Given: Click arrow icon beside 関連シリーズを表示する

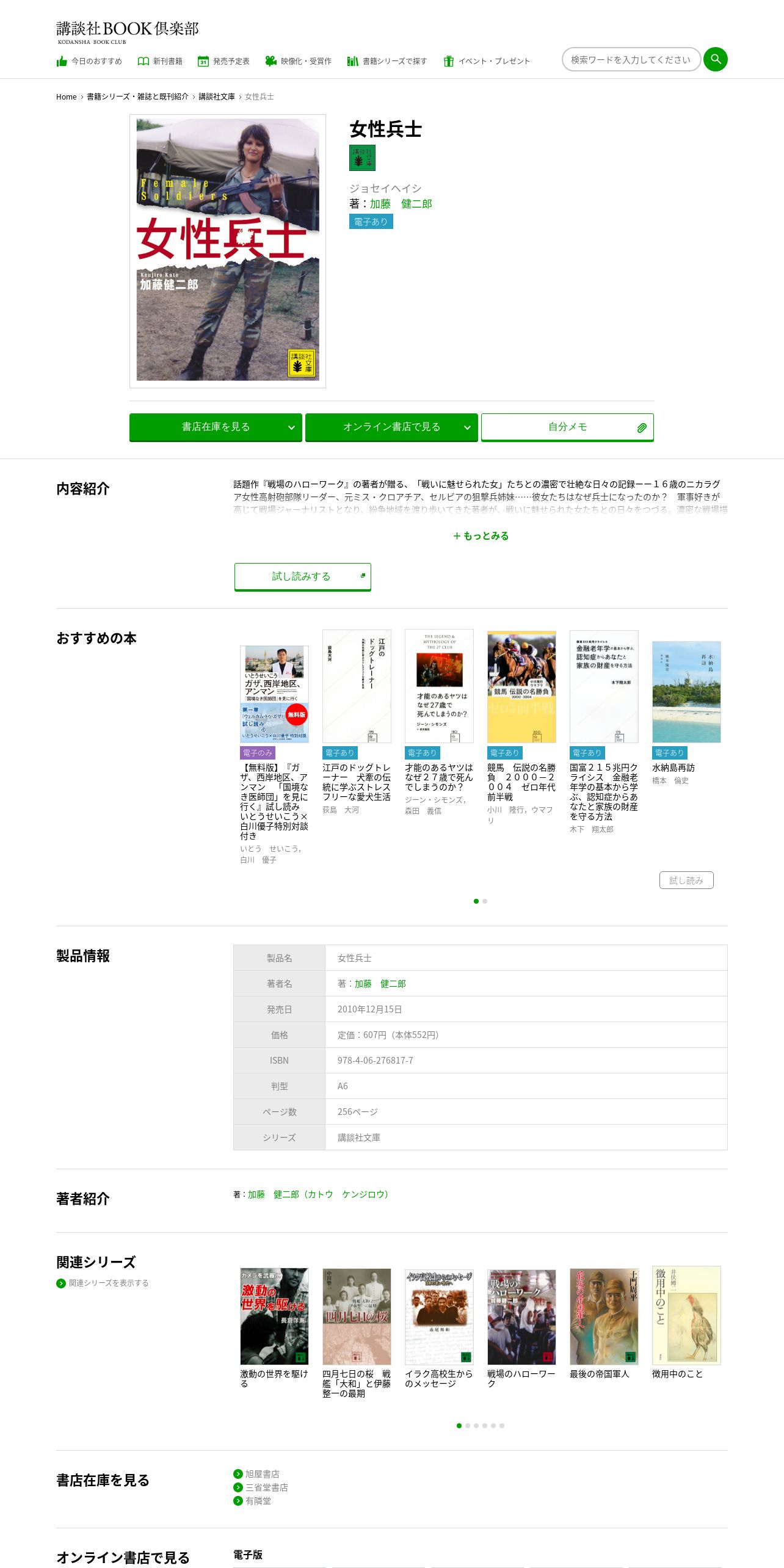Looking at the screenshot, I should coord(61,1283).
